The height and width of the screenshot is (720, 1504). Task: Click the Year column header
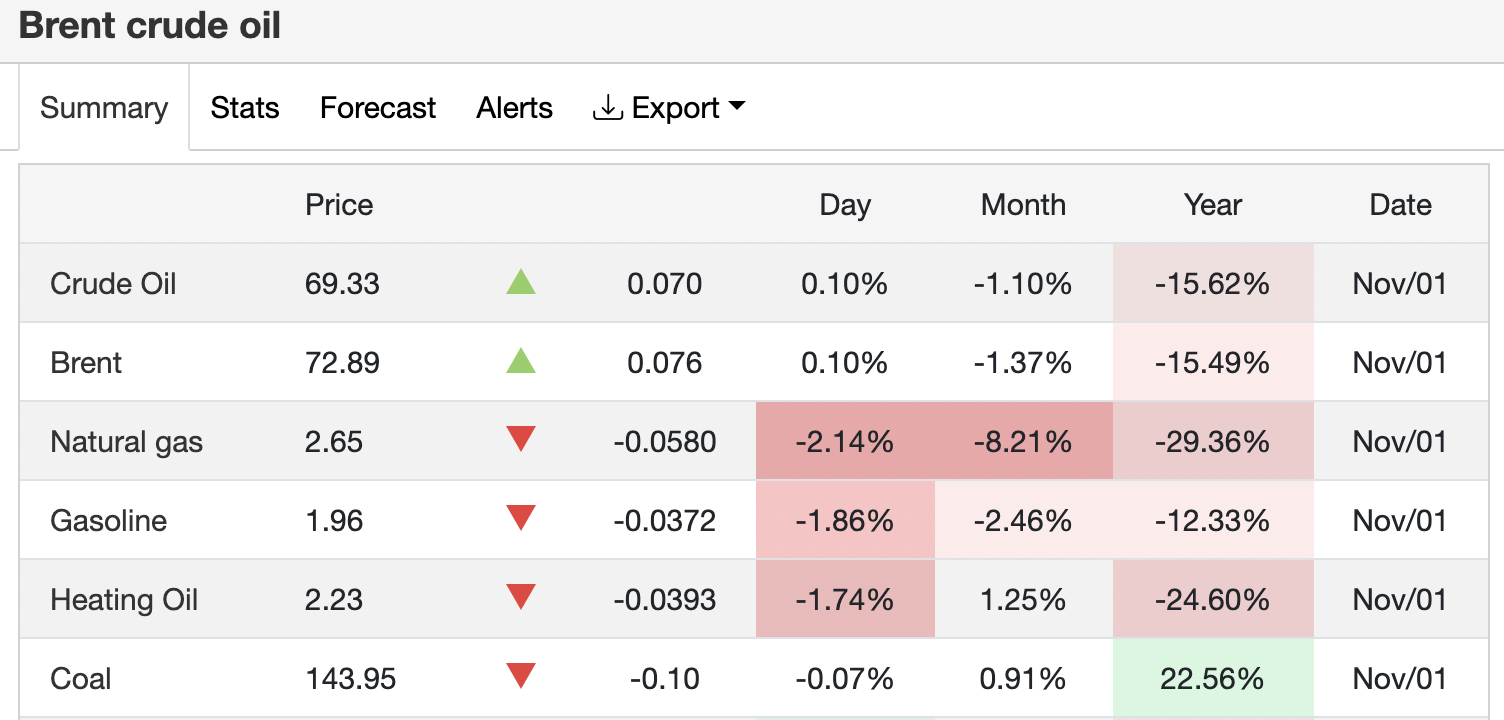(x=1213, y=205)
